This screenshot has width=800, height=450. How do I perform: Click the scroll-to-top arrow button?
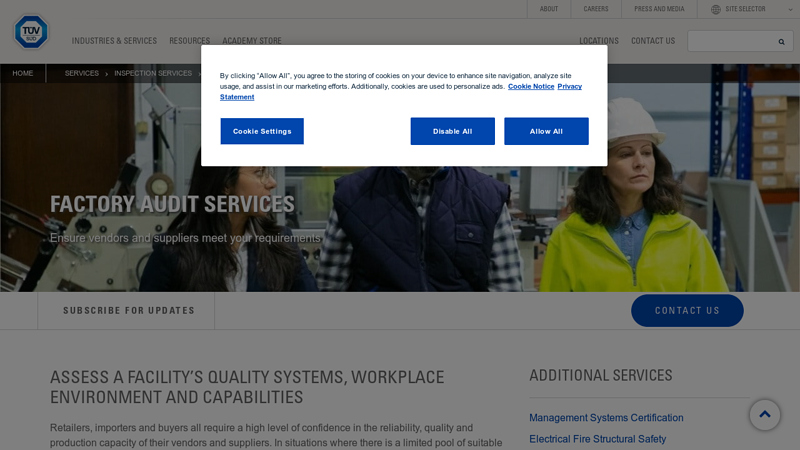click(x=764, y=415)
